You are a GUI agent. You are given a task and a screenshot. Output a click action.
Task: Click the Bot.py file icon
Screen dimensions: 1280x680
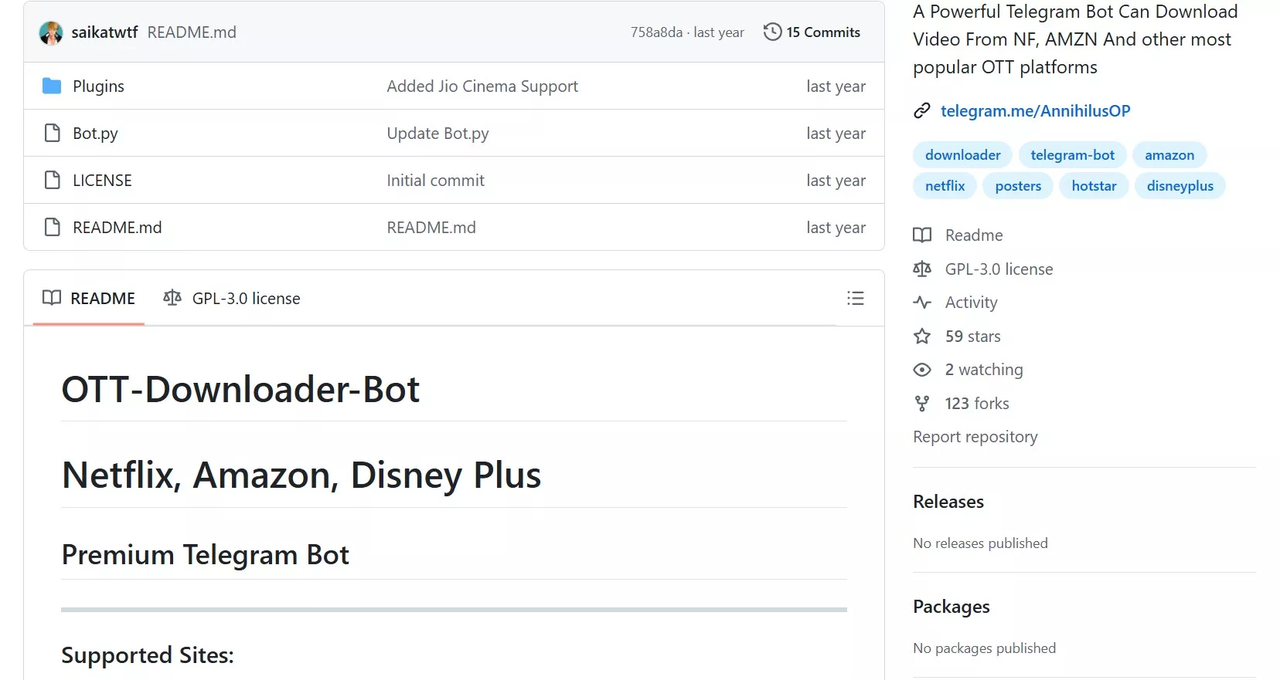tap(51, 132)
